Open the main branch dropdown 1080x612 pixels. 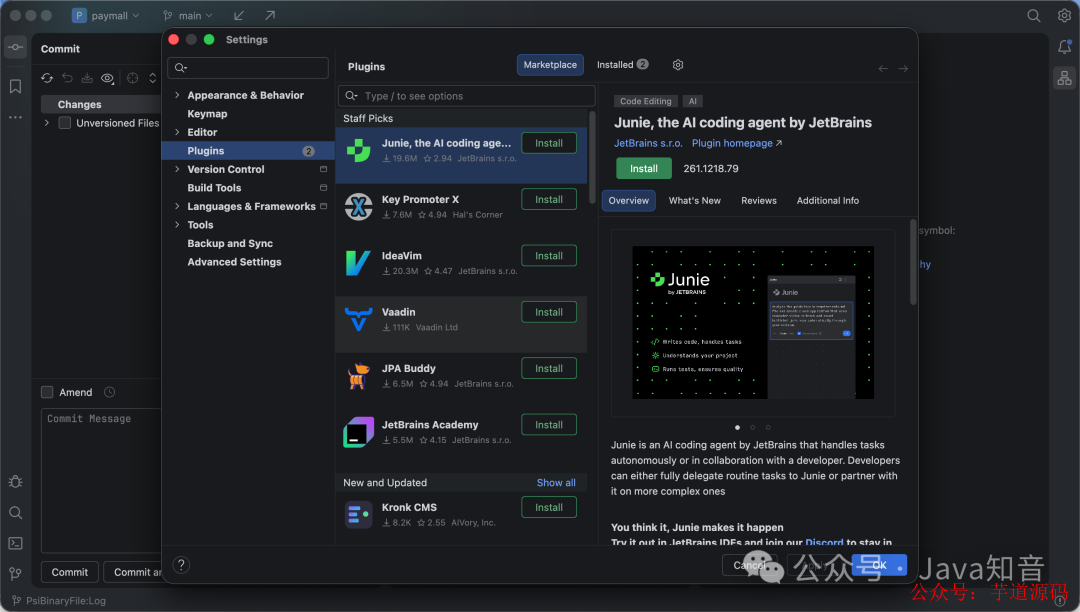[187, 15]
